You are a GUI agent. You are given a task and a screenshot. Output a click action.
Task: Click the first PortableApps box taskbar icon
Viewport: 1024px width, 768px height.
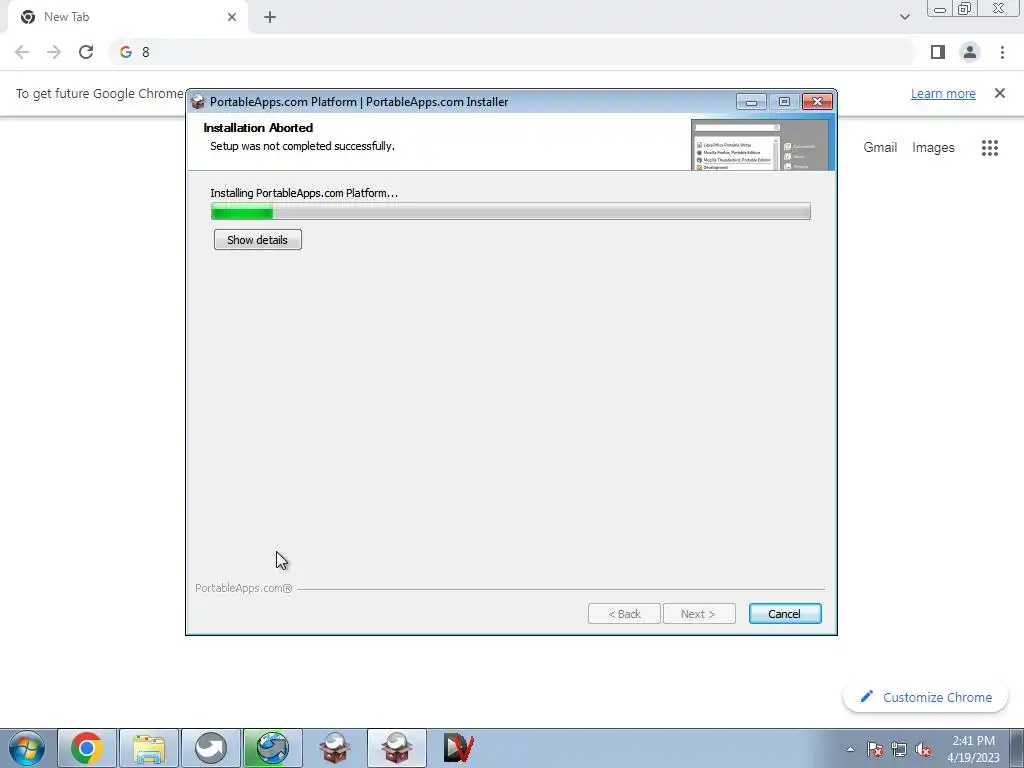tap(334, 748)
